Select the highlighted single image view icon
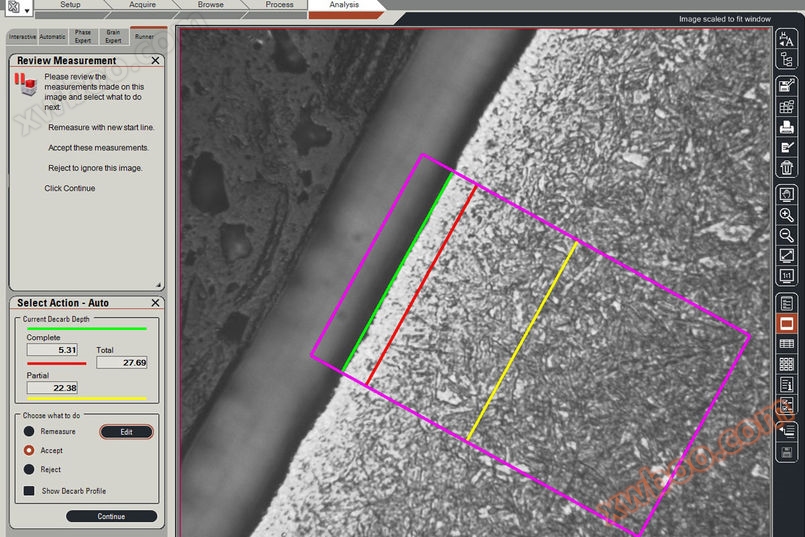 787,324
